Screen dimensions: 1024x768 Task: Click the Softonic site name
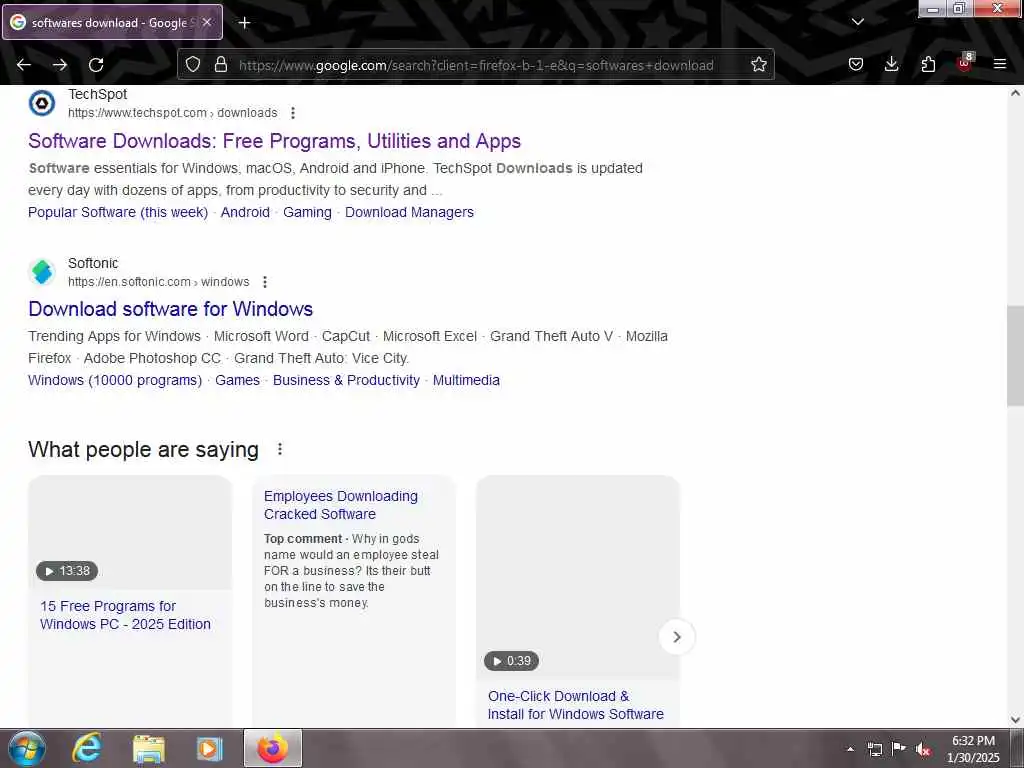93,263
